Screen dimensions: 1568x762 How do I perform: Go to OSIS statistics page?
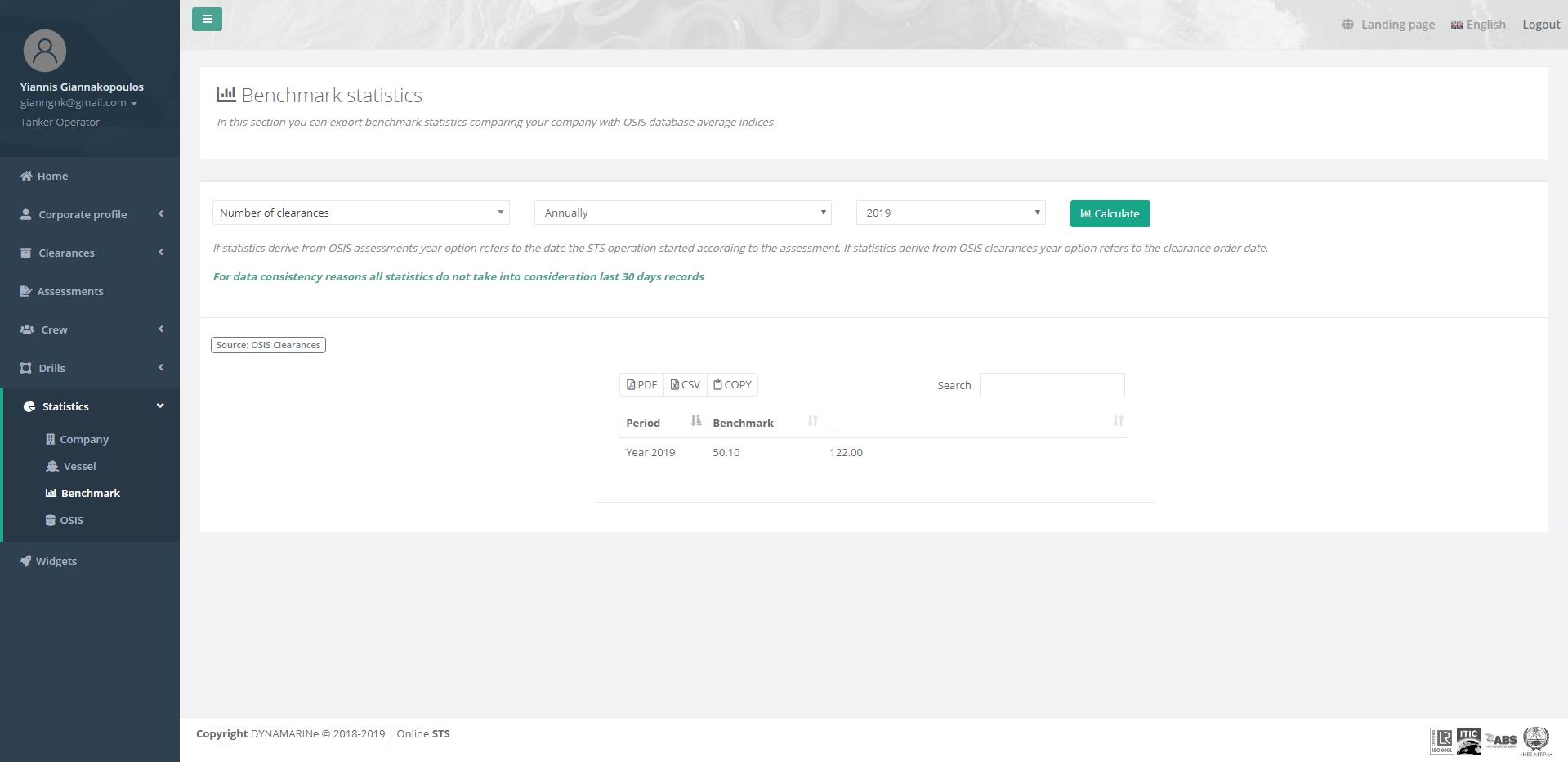coord(71,520)
